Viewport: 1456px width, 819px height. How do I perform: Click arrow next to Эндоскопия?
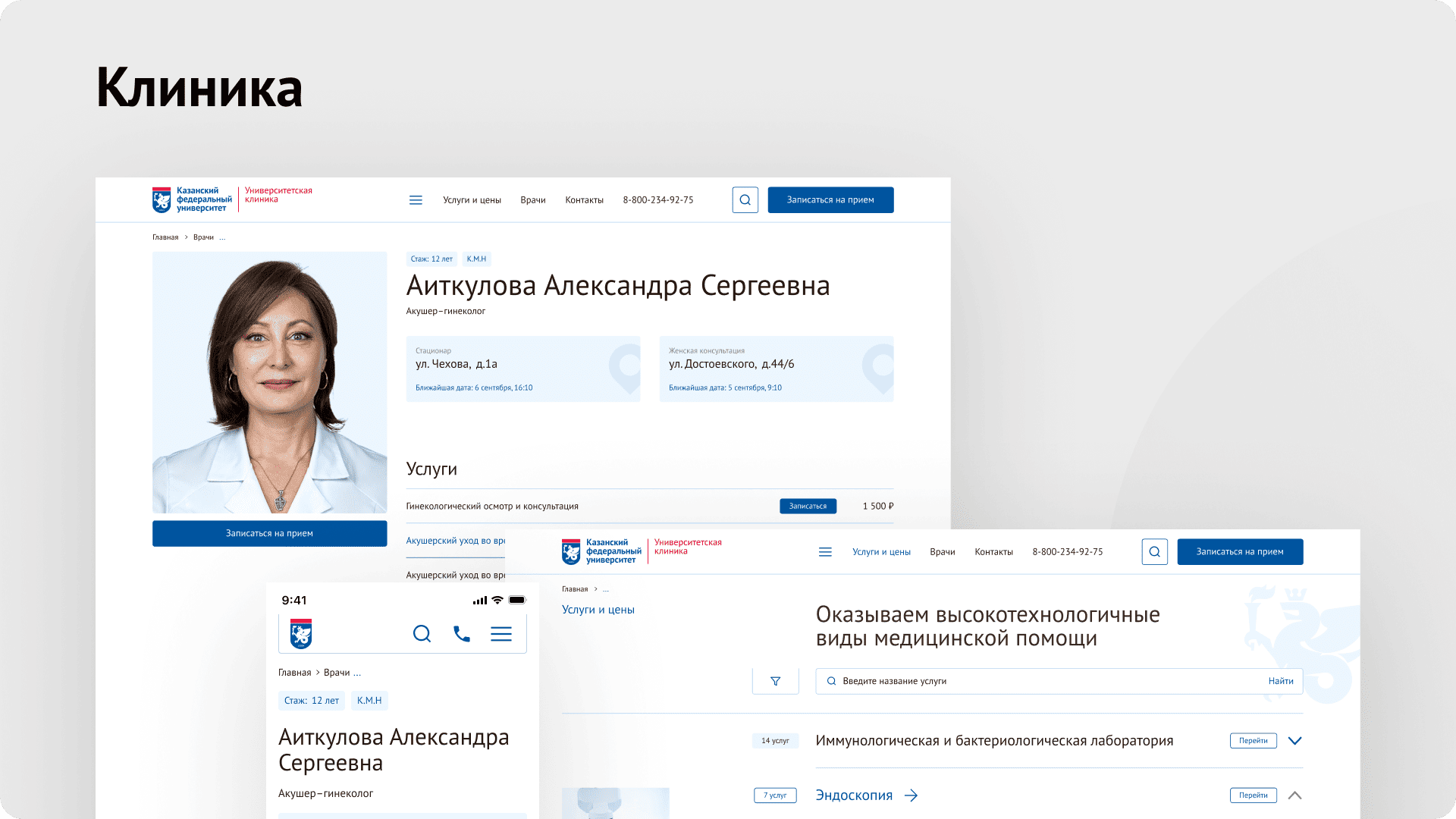coord(912,795)
